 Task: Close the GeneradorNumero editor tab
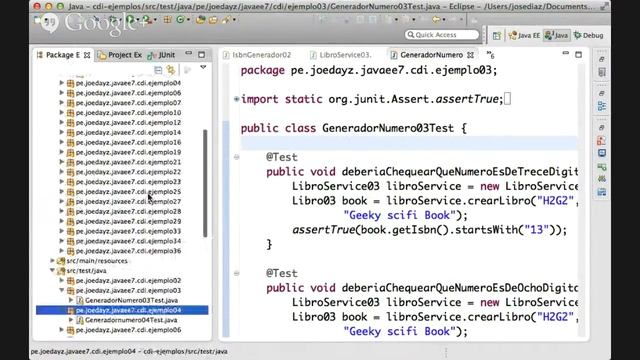click(x=471, y=55)
